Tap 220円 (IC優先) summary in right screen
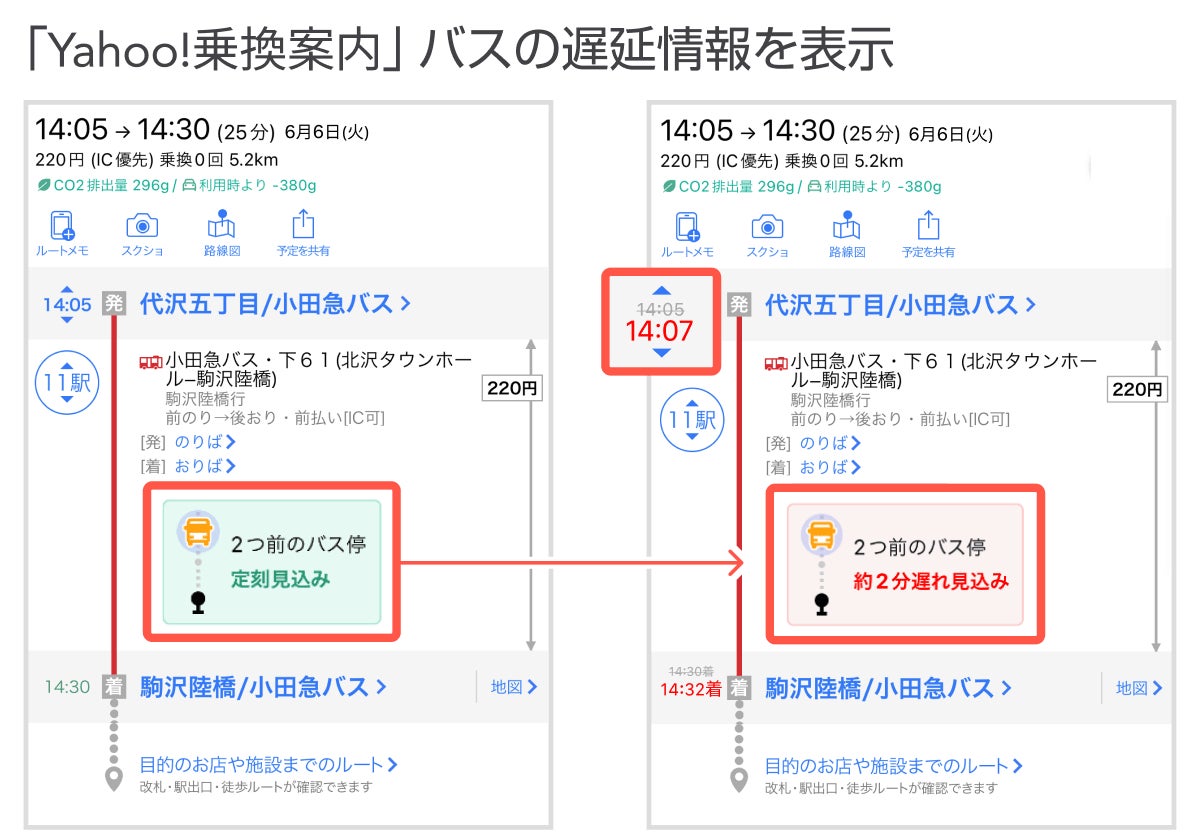Image resolution: width=1200 pixels, height=835 pixels. pos(719,161)
